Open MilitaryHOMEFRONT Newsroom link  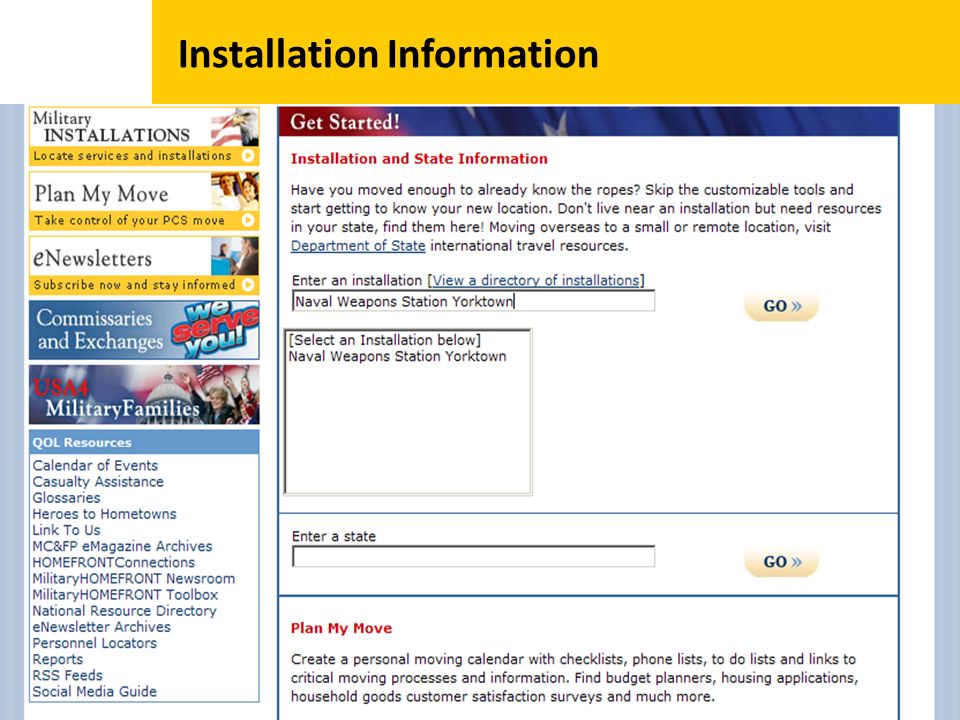point(133,579)
